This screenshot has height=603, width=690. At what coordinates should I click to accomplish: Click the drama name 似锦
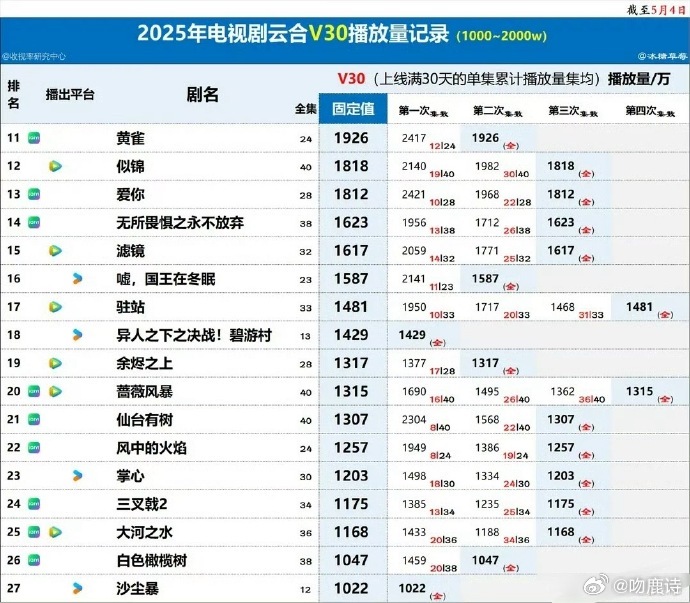pos(131,166)
